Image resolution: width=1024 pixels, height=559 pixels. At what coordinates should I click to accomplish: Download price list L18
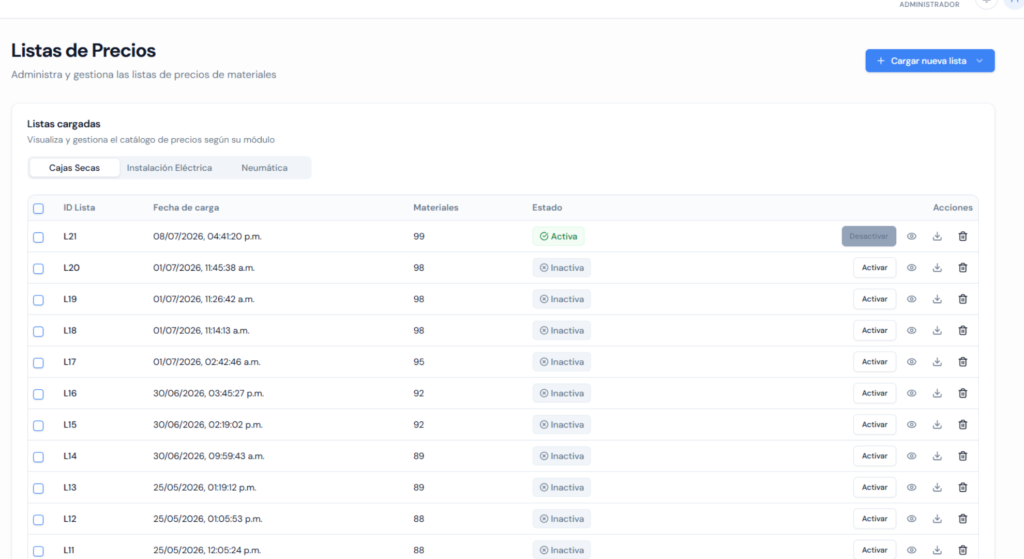pyautogui.click(x=937, y=330)
